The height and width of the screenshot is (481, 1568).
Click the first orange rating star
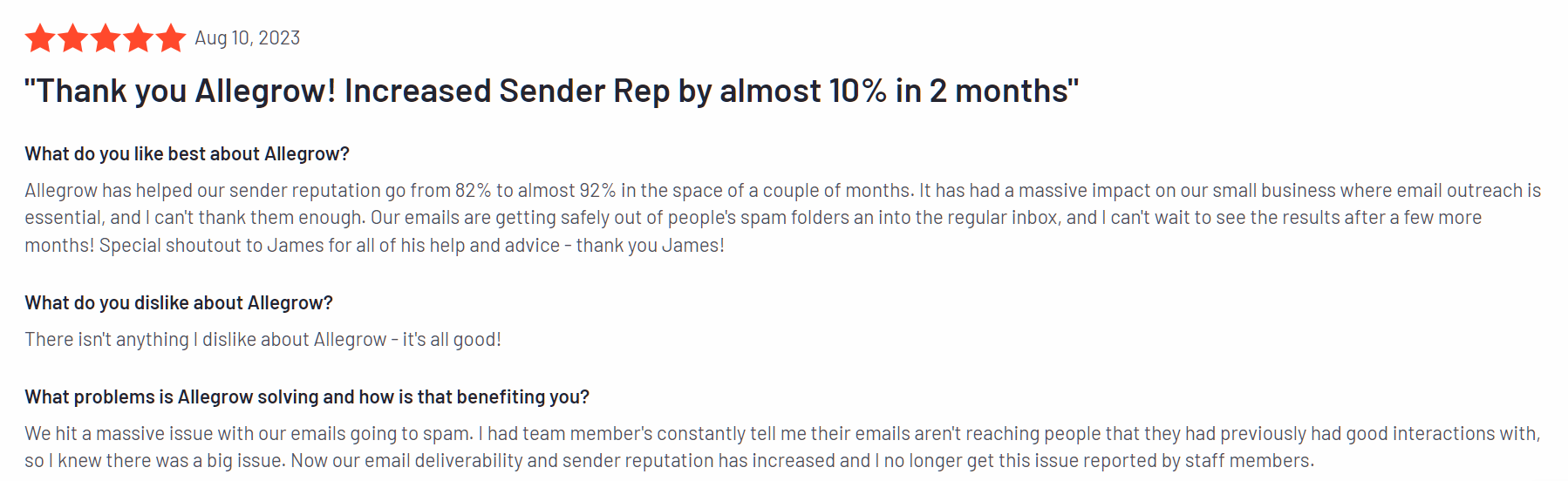point(40,38)
